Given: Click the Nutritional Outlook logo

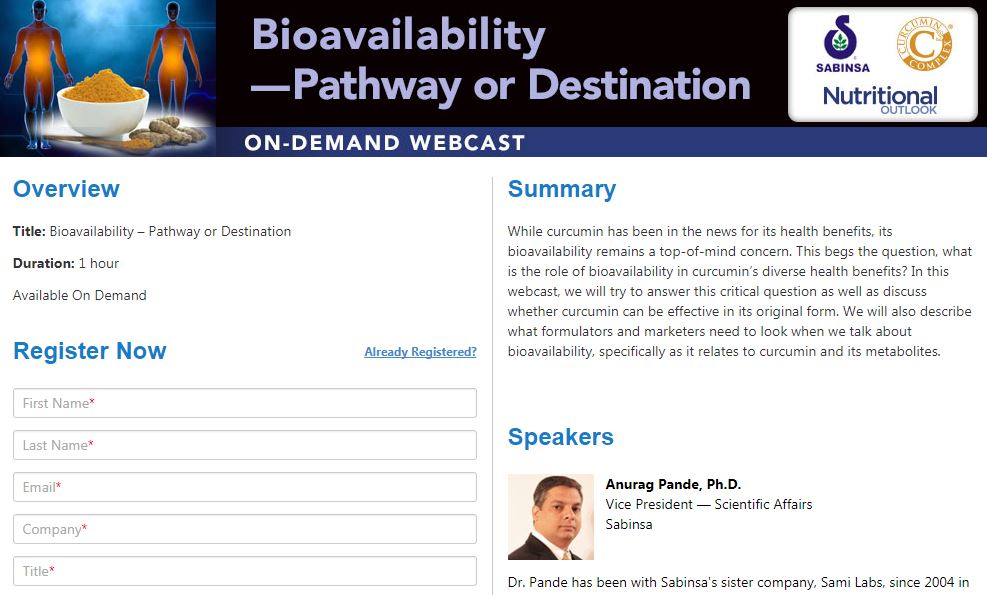Looking at the screenshot, I should (880, 100).
